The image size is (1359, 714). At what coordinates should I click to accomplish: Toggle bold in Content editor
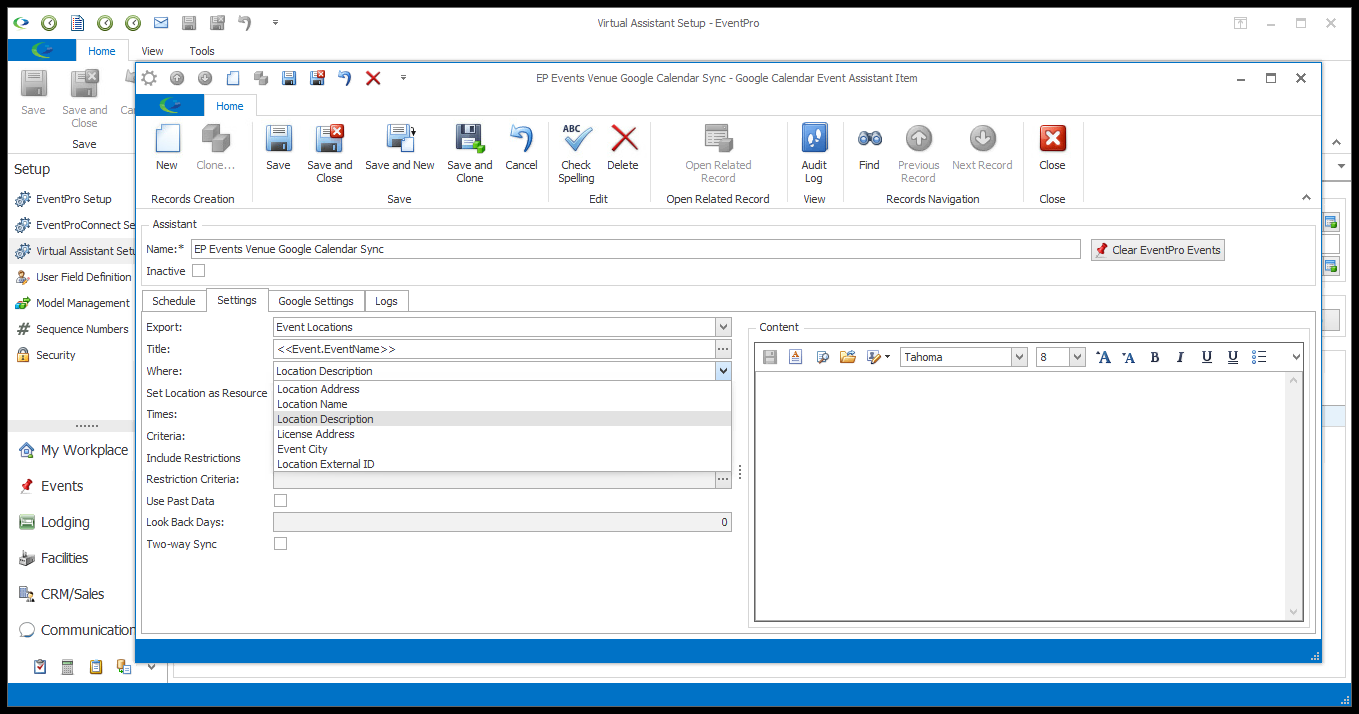1155,357
